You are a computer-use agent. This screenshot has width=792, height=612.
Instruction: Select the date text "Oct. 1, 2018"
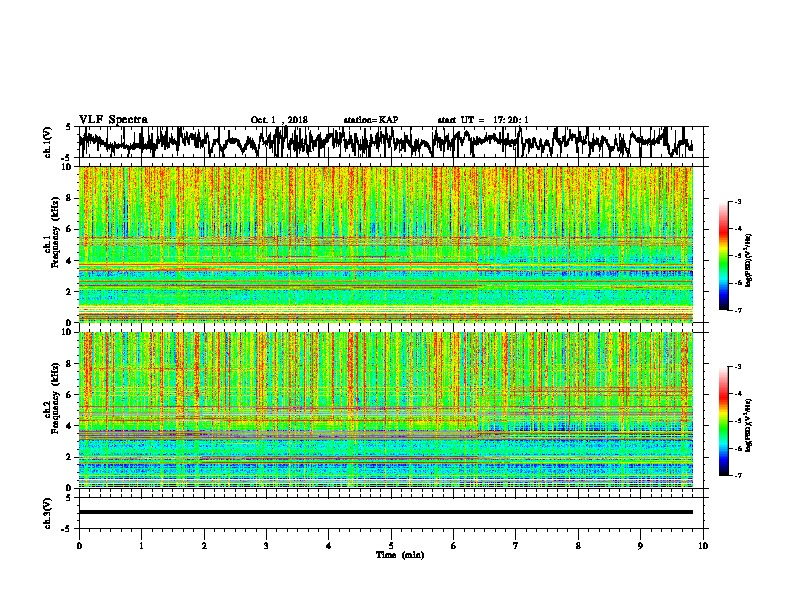click(x=279, y=120)
